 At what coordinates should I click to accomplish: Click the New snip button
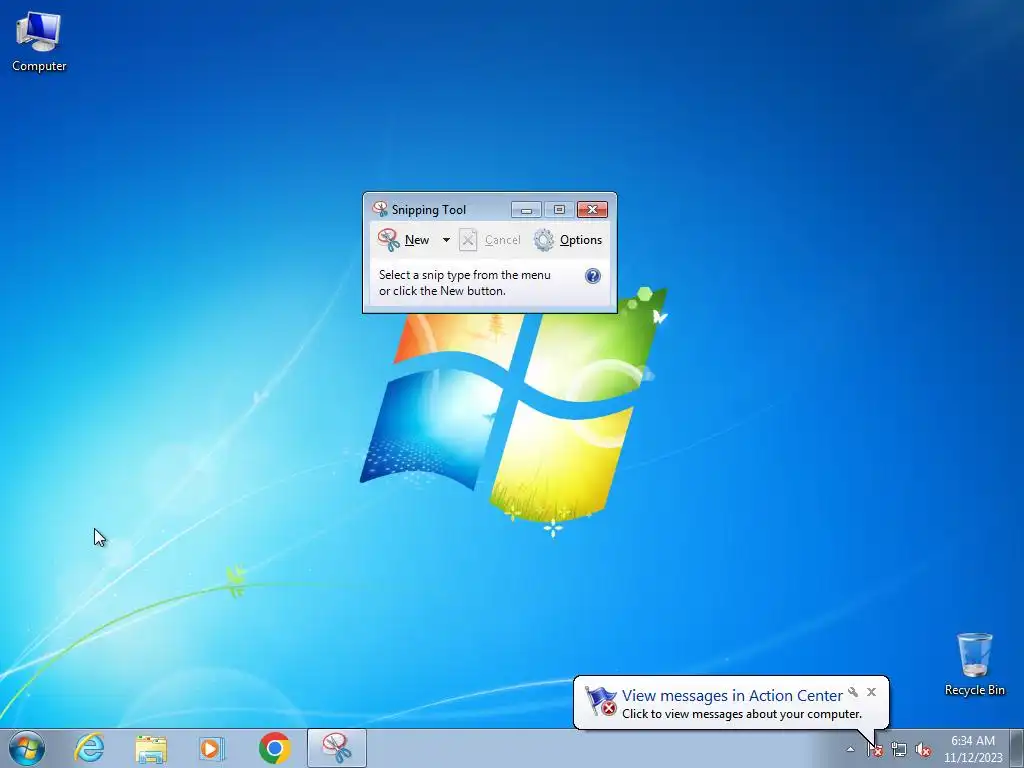[x=404, y=240]
